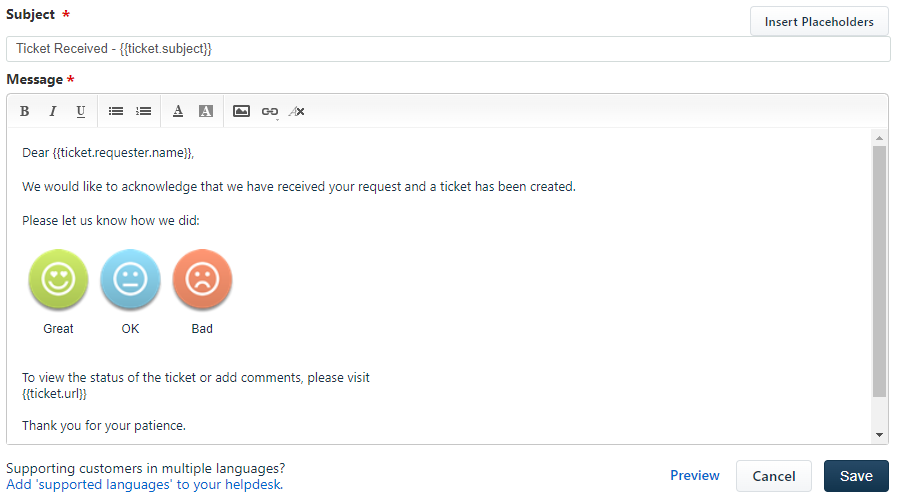Click the Insert Placeholders button
This screenshot has height=498, width=900.
(819, 22)
